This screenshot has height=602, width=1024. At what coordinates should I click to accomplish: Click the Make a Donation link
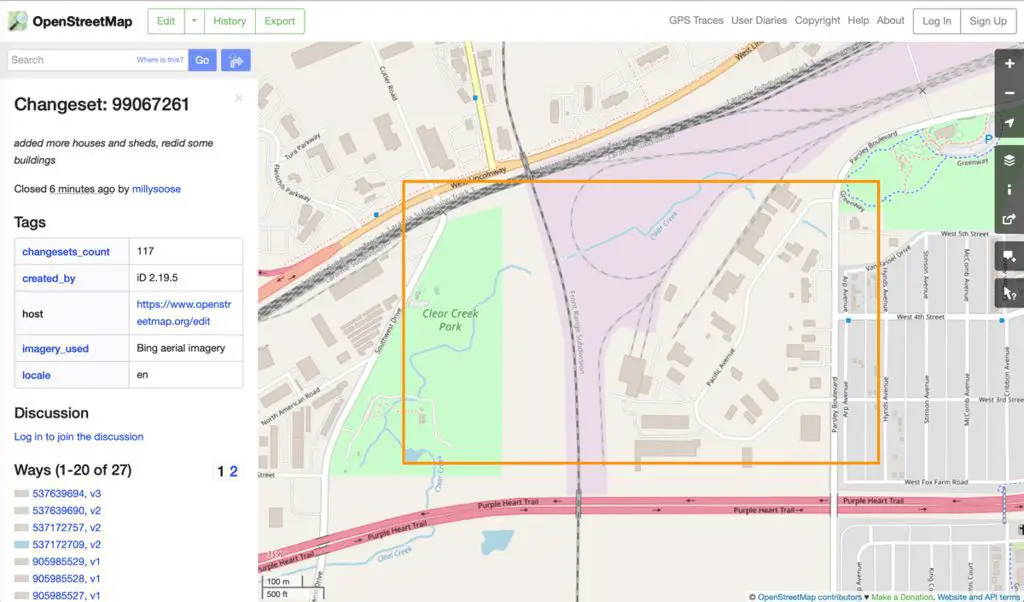pyautogui.click(x=901, y=597)
